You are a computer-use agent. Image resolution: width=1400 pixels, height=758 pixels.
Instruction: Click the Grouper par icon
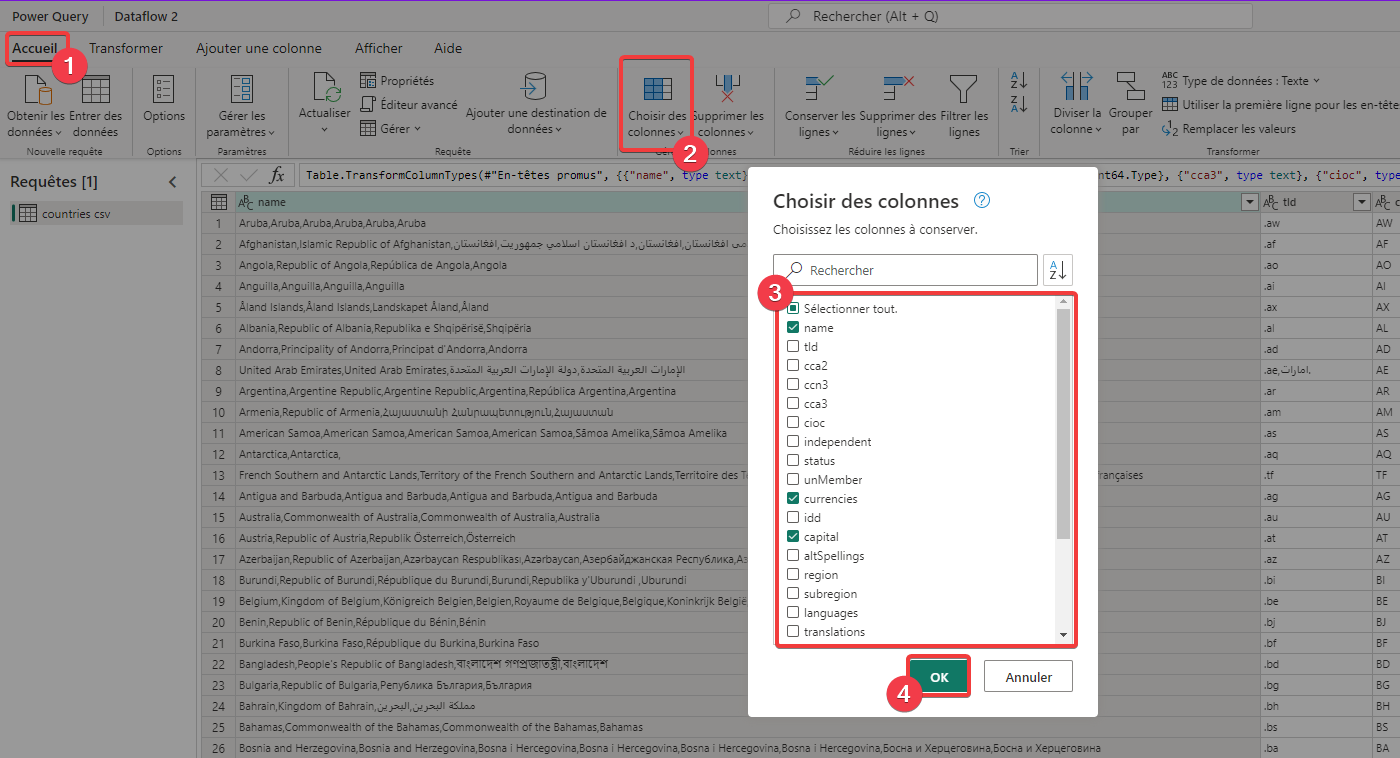(1130, 88)
